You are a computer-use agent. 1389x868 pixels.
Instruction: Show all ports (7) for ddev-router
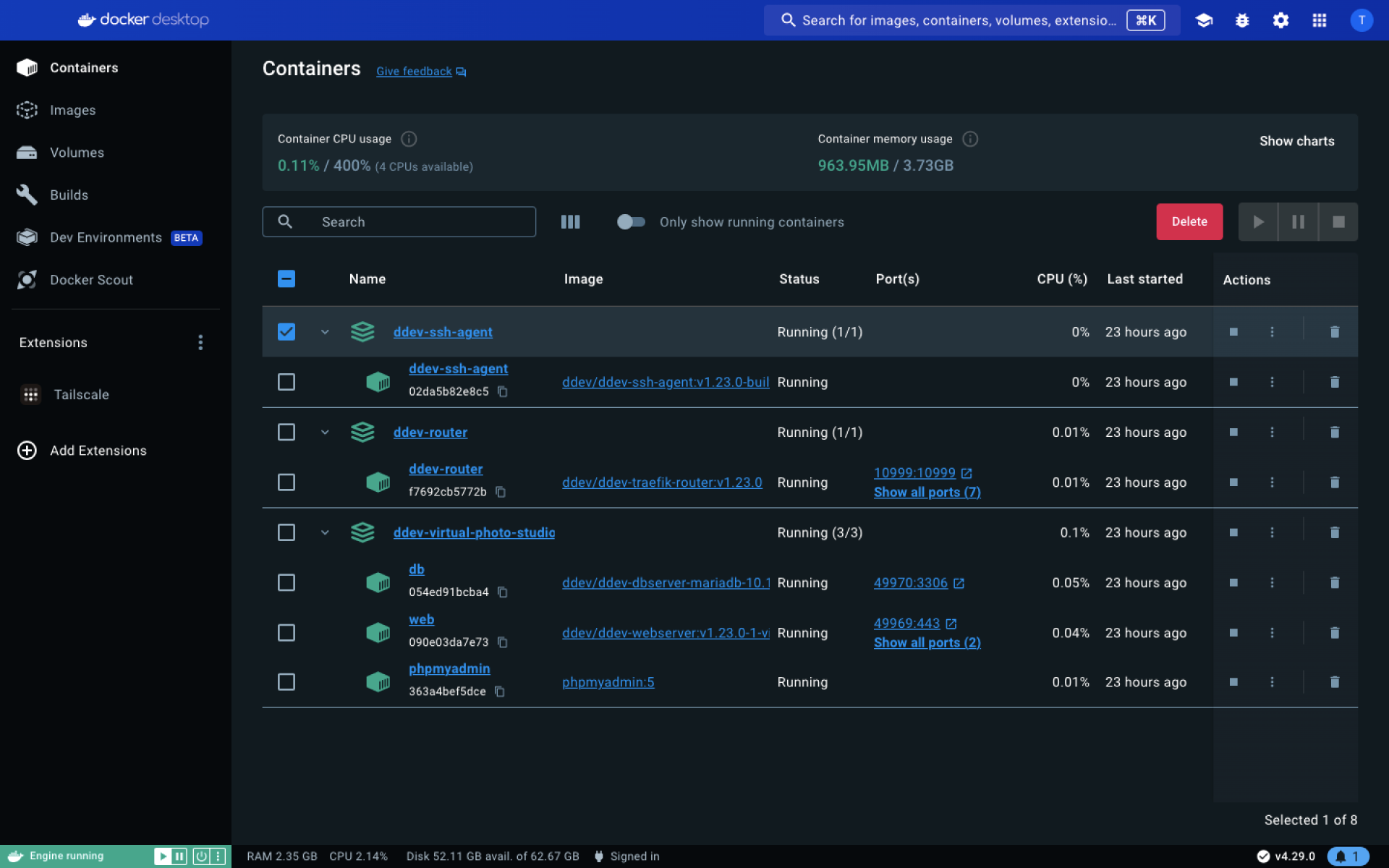927,493
